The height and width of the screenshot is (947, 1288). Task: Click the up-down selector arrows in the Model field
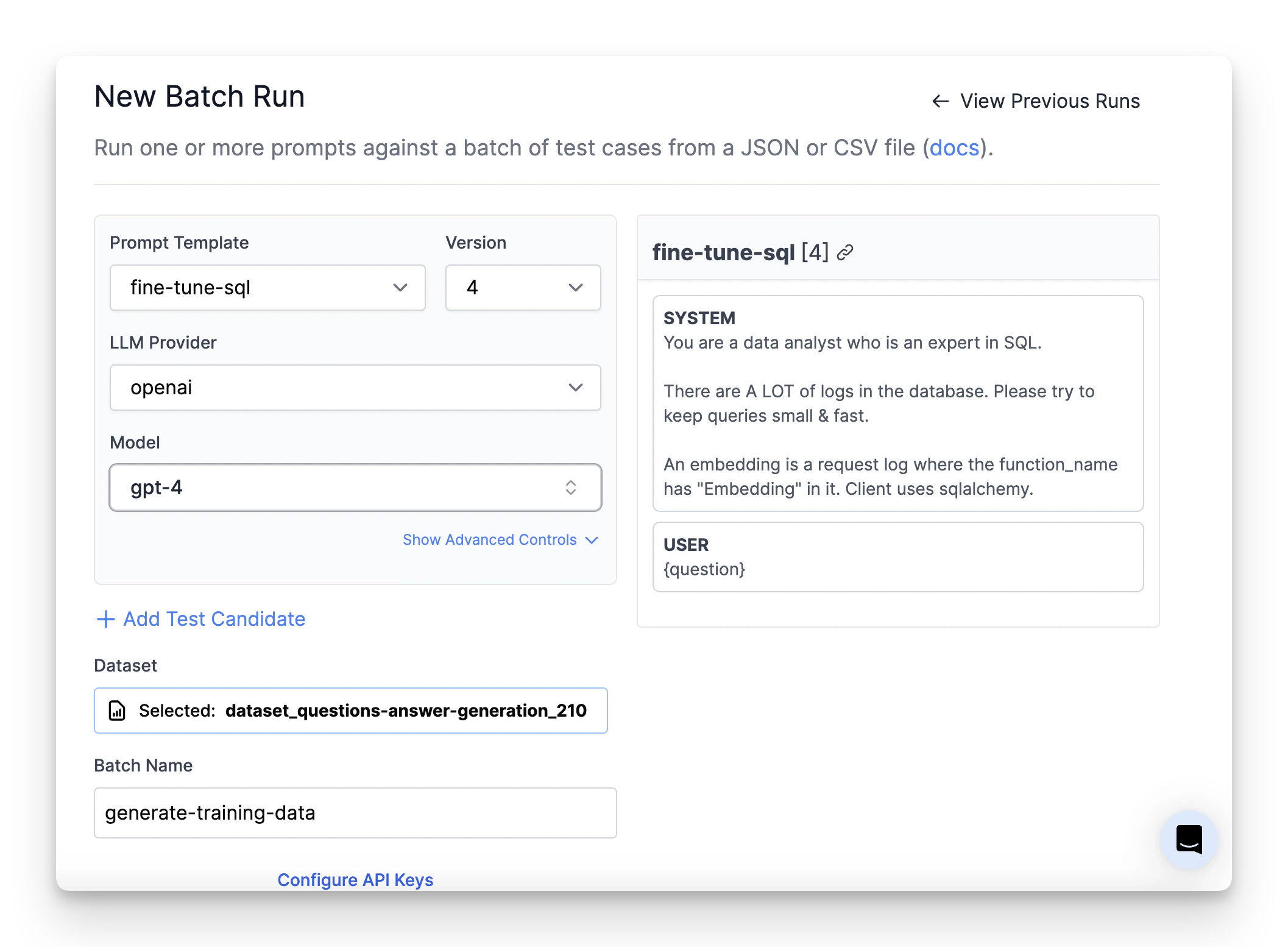(570, 488)
